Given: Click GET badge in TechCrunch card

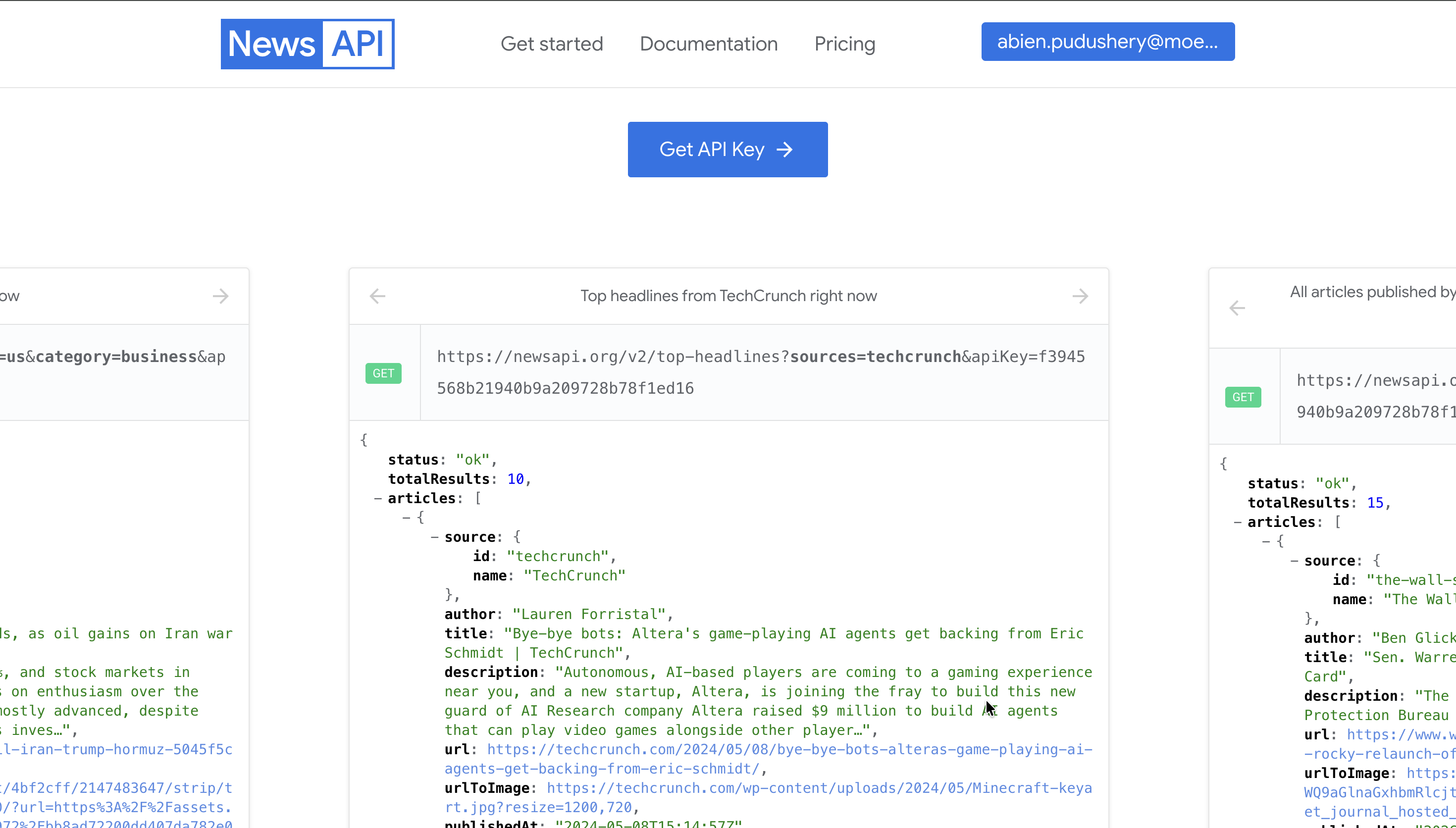Looking at the screenshot, I should tap(383, 373).
